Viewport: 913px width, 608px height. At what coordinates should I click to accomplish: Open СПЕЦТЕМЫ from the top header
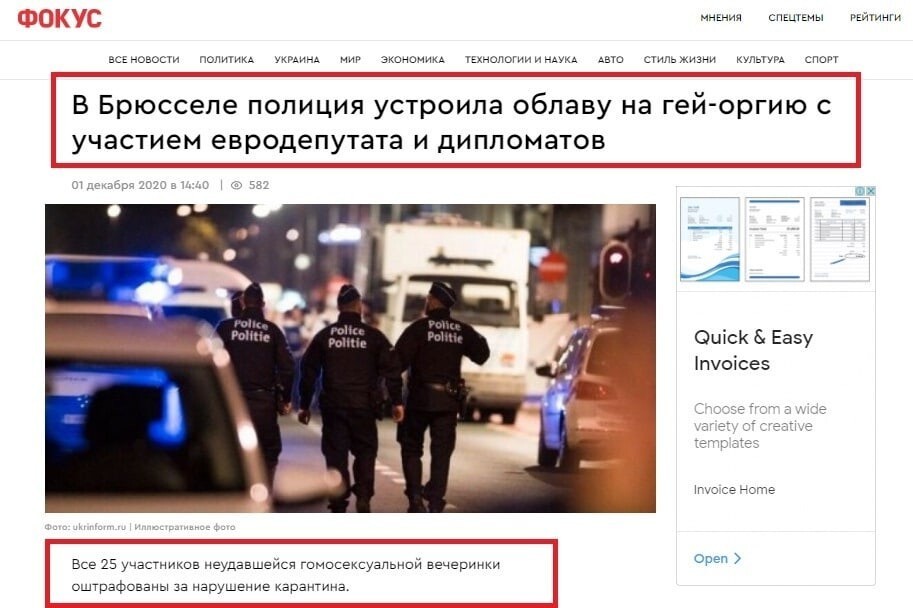[795, 17]
